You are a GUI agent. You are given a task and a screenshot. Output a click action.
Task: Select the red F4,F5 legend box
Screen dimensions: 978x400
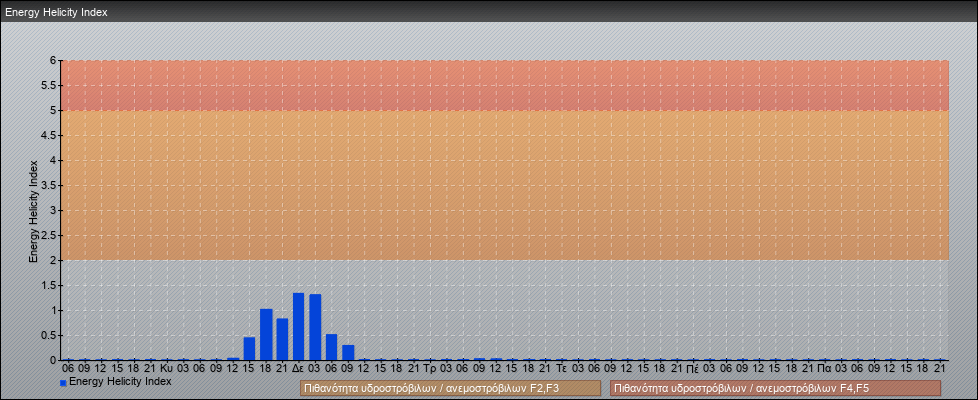pos(775,388)
